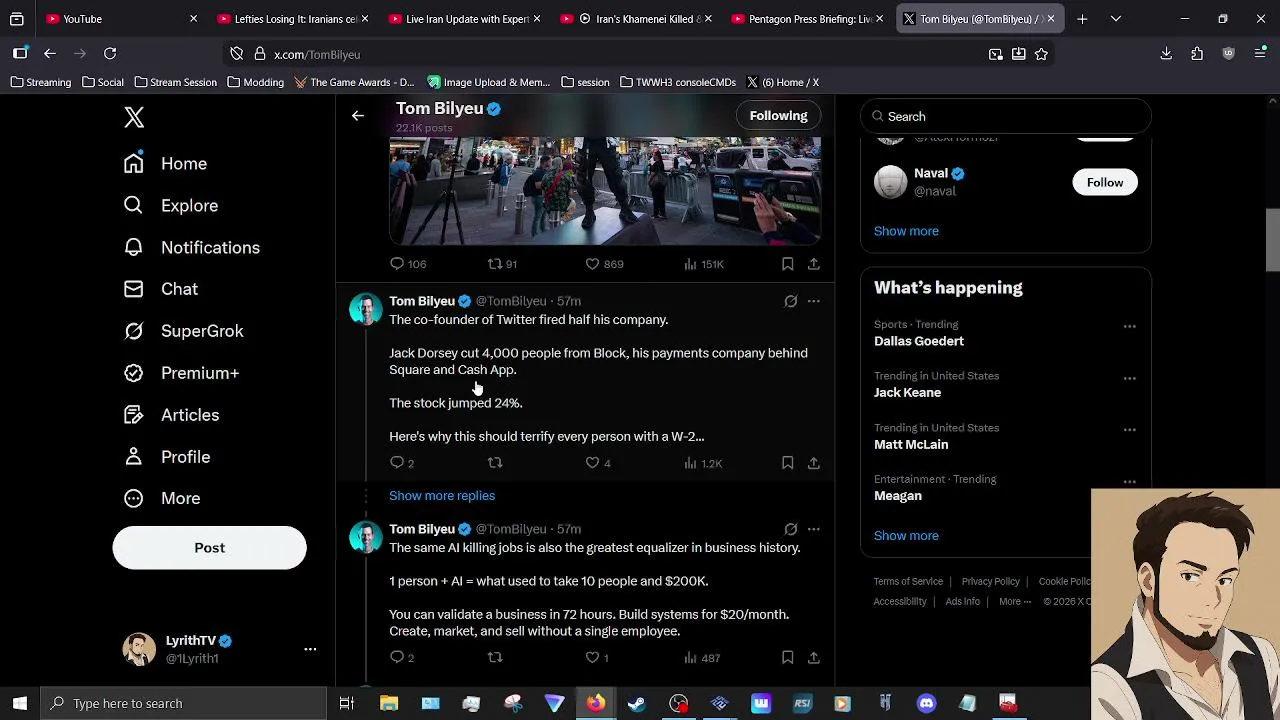
Task: Repost the post with 91 reposts
Action: (502, 264)
